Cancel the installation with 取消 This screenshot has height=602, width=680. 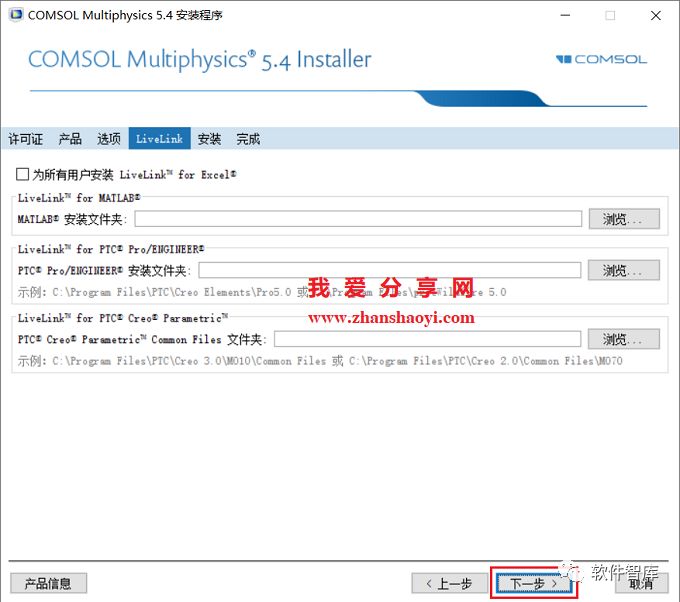641,583
